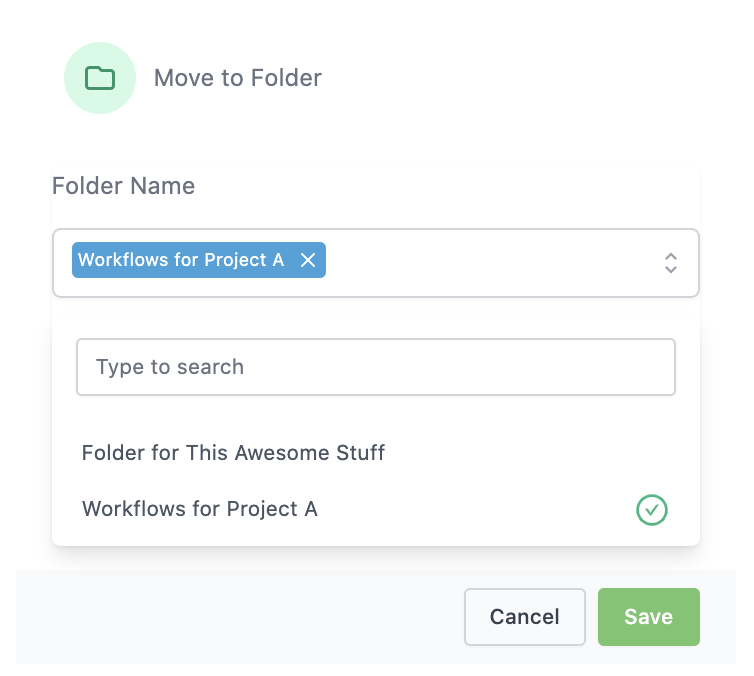Click the X icon on the selected folder tag

pyautogui.click(x=308, y=260)
